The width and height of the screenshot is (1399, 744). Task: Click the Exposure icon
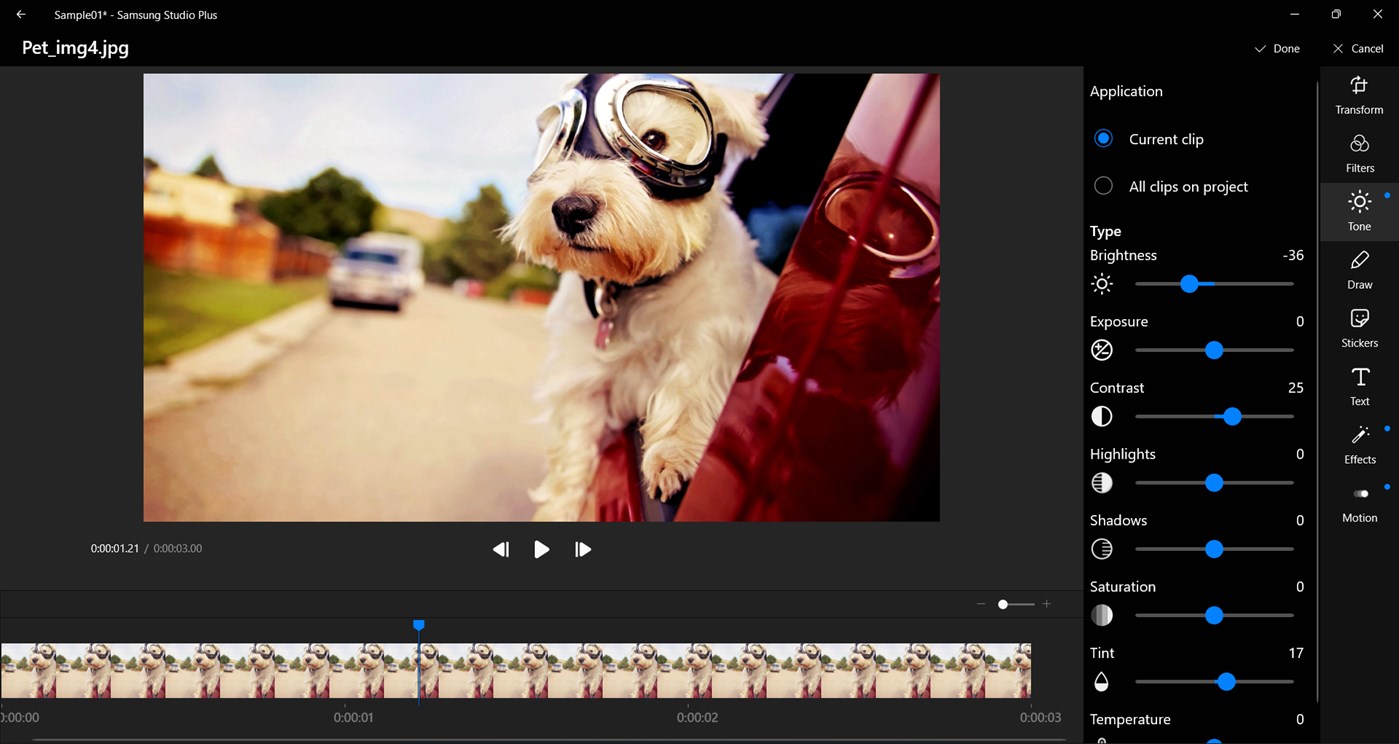point(1102,350)
